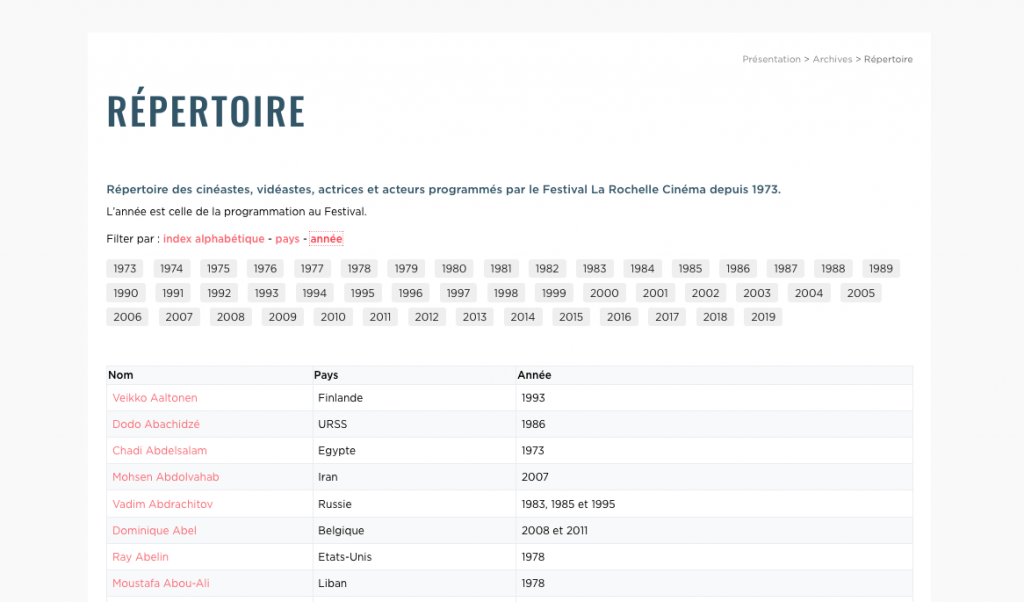Open Dodo Abachidzé entry
The width and height of the screenshot is (1024, 602).
coord(155,424)
